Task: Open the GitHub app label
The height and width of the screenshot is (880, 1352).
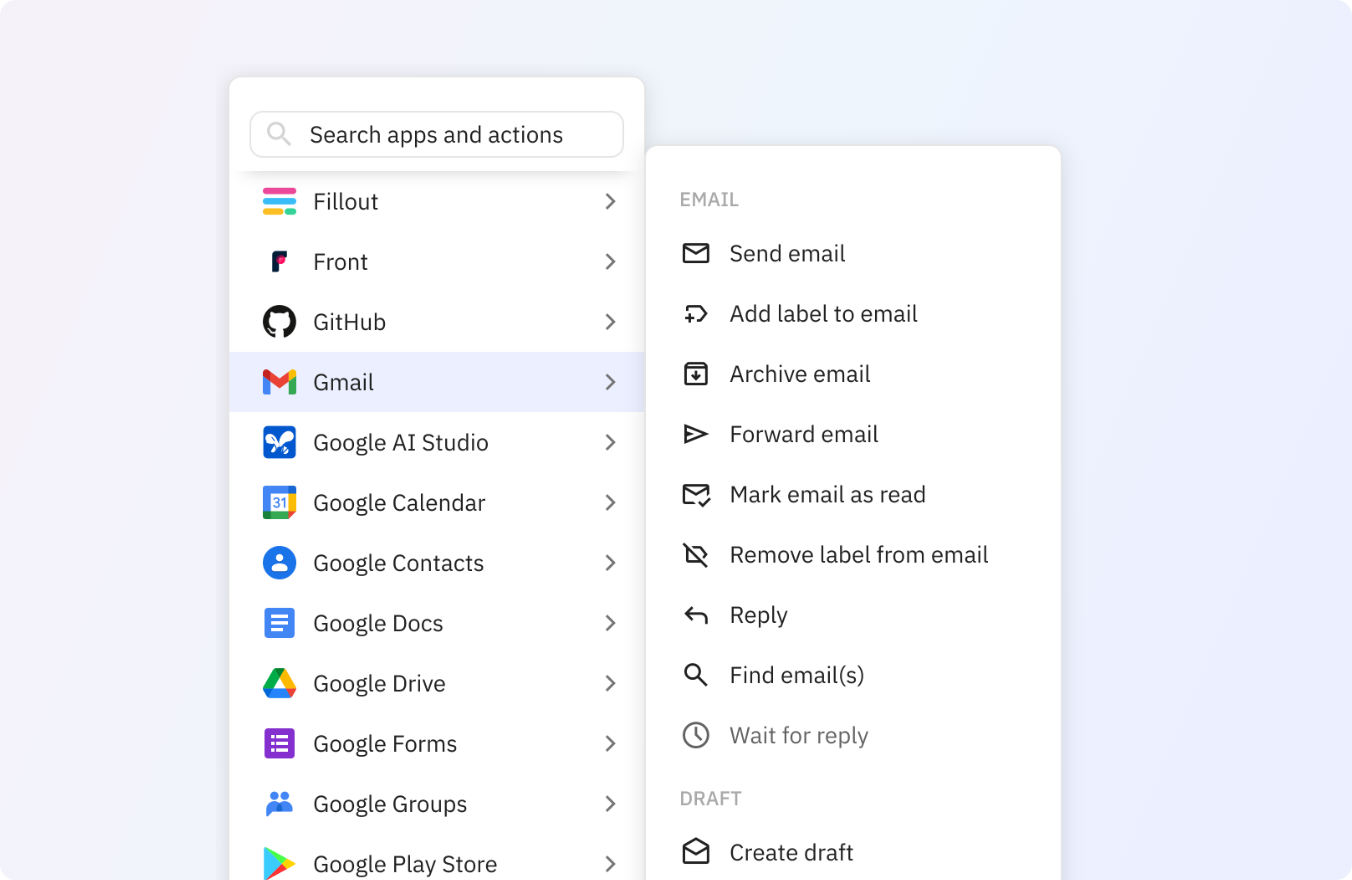Action: [x=349, y=322]
